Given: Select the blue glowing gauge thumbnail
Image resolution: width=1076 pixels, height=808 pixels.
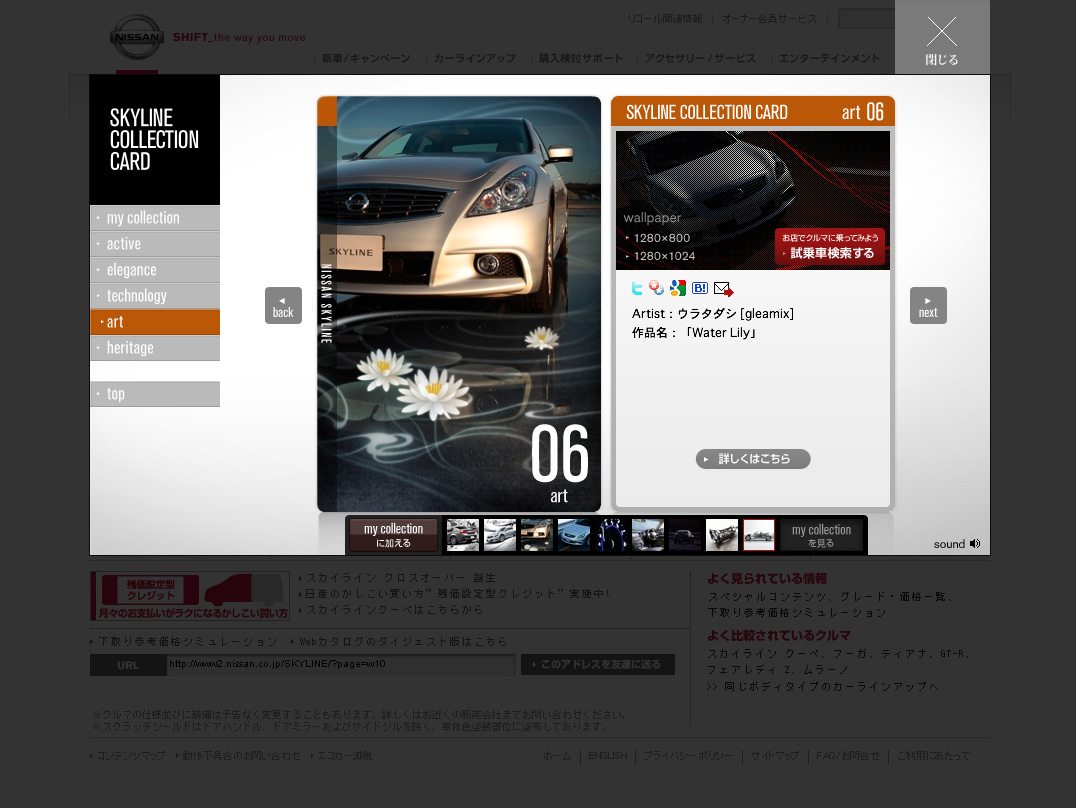Looking at the screenshot, I should 611,535.
